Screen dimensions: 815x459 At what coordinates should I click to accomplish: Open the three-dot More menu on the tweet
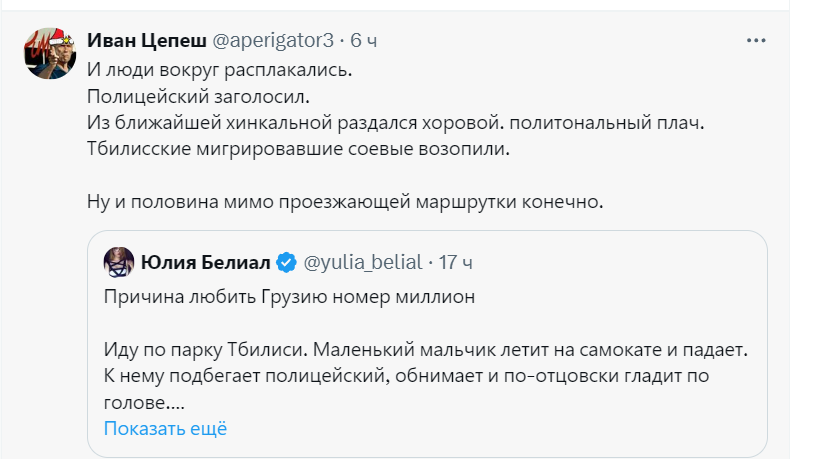(x=757, y=40)
